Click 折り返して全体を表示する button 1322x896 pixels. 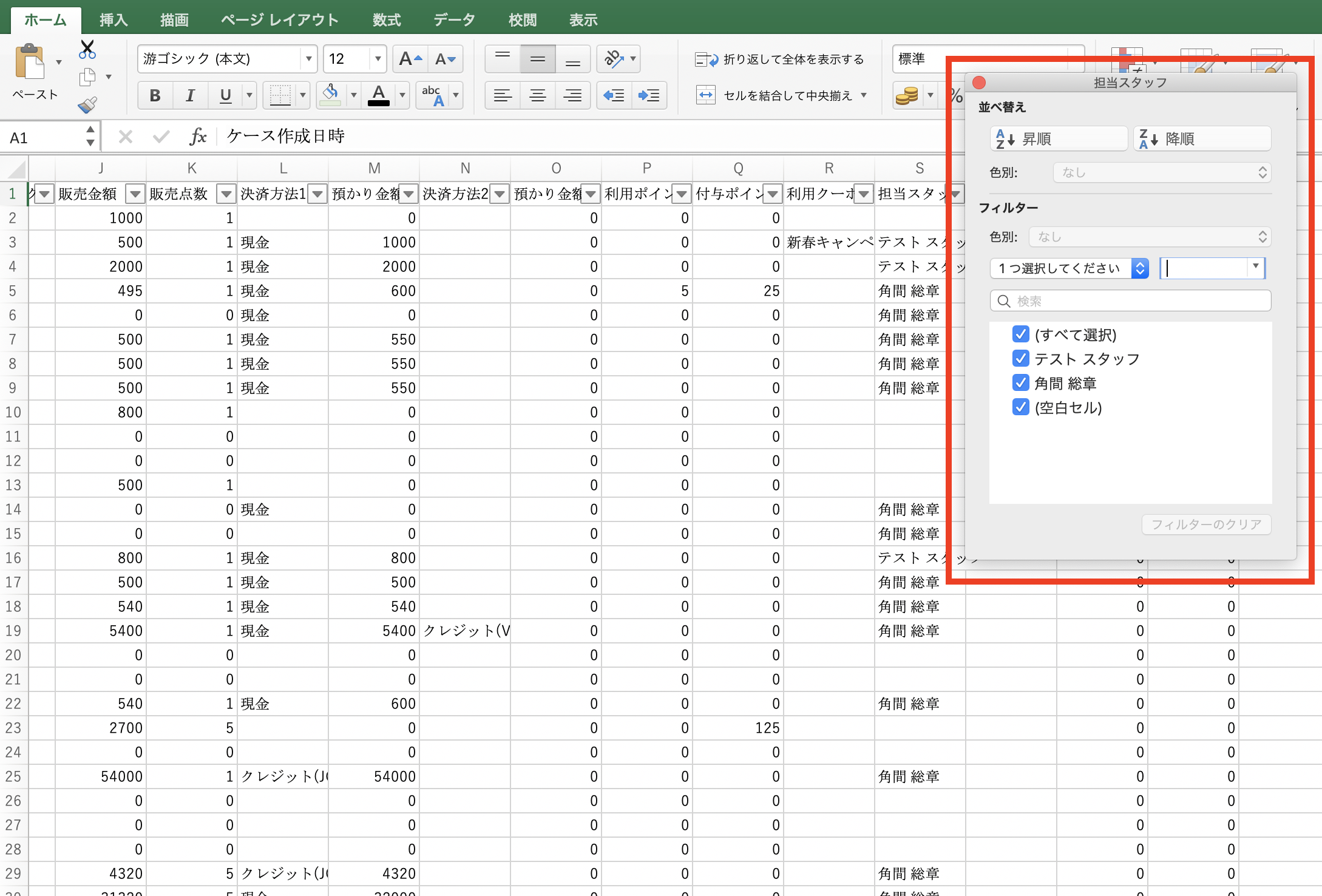coord(780,59)
